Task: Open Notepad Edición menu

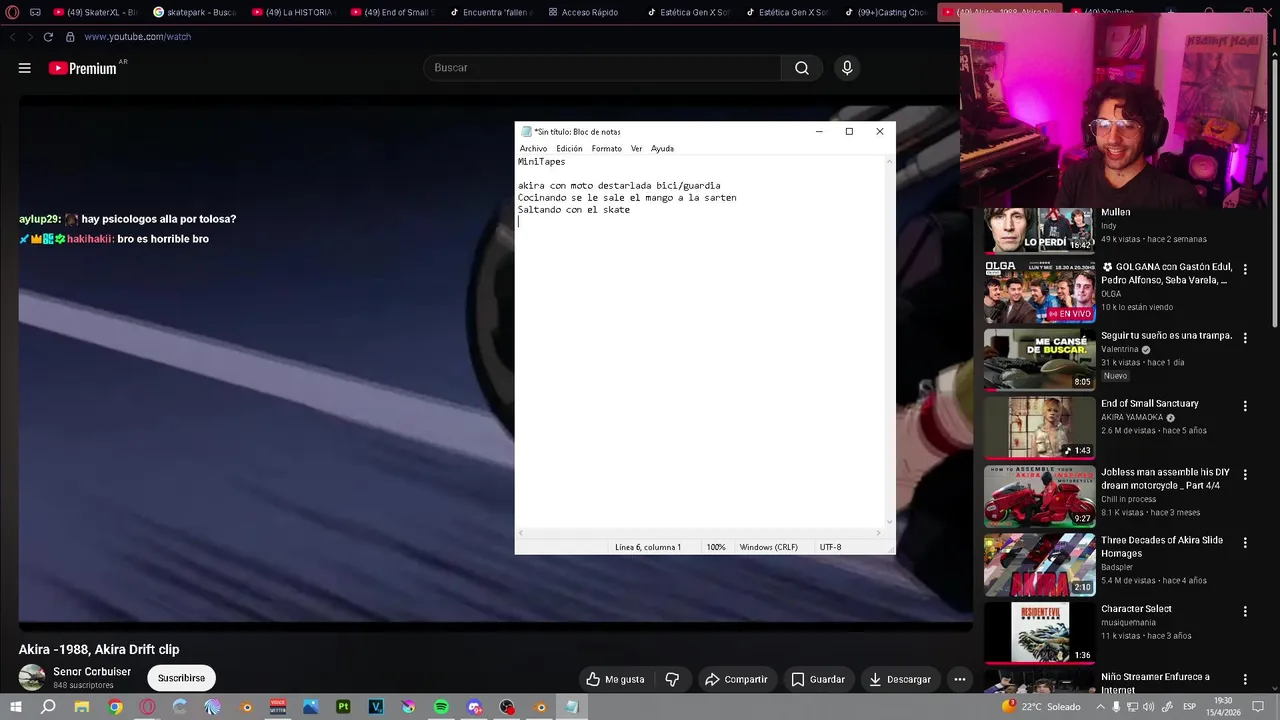Action: coord(569,148)
